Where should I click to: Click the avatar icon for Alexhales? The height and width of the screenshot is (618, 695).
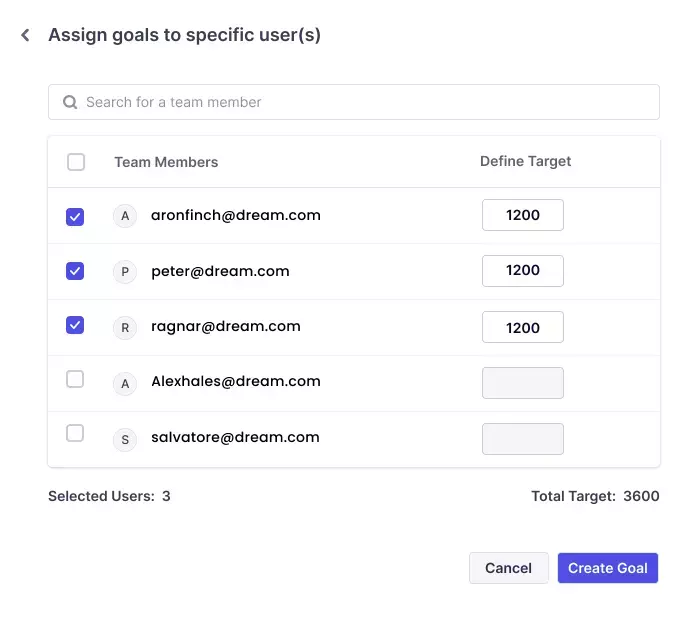tap(125, 383)
